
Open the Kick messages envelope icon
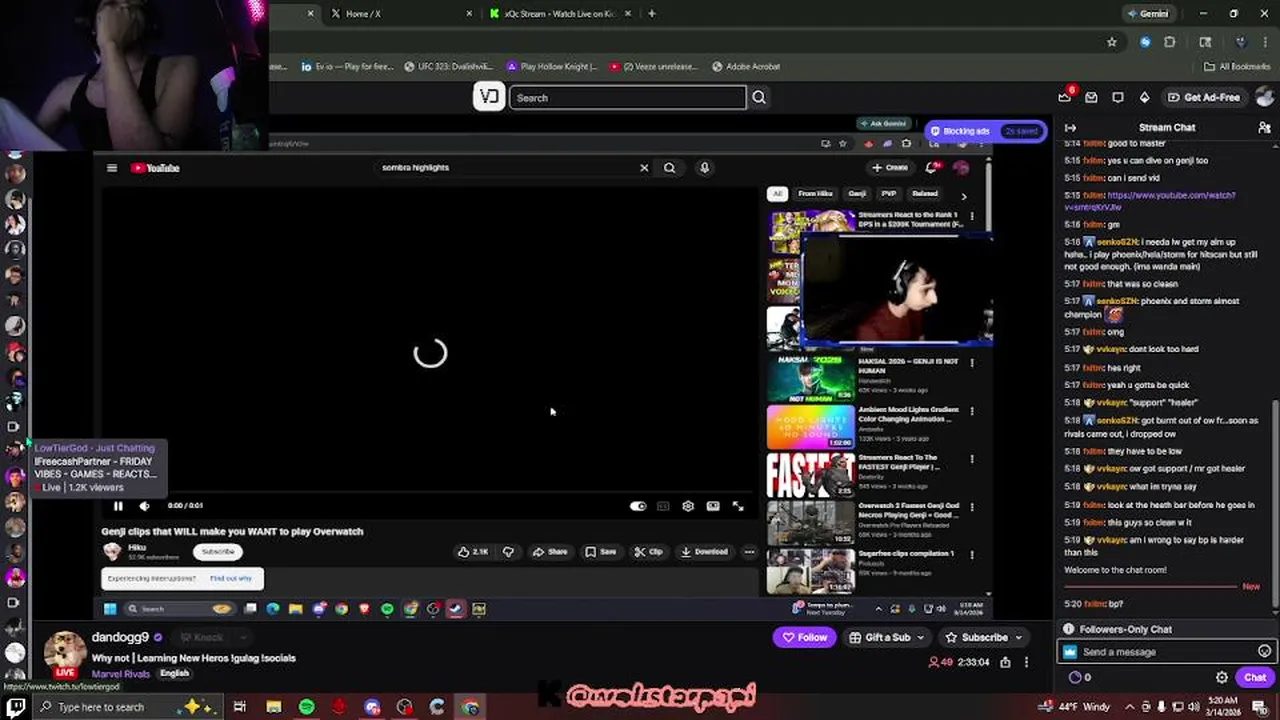1091,97
